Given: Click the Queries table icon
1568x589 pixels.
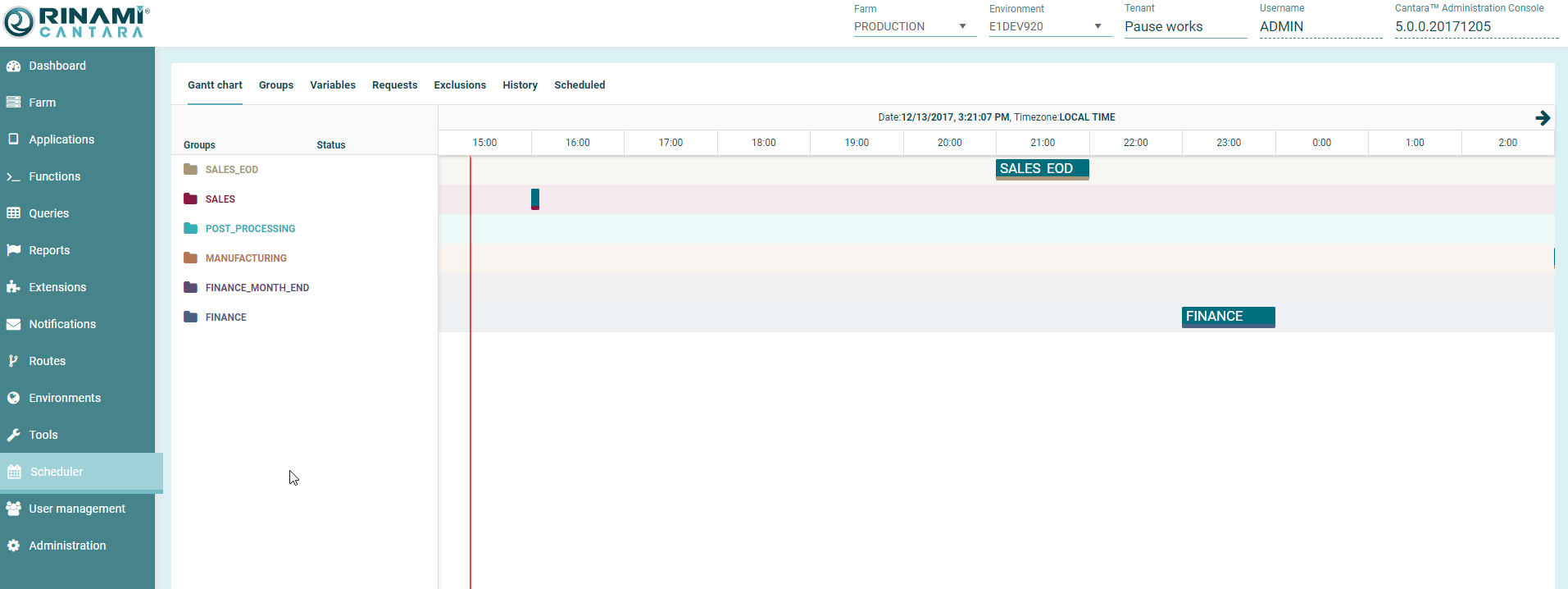Looking at the screenshot, I should [x=14, y=213].
